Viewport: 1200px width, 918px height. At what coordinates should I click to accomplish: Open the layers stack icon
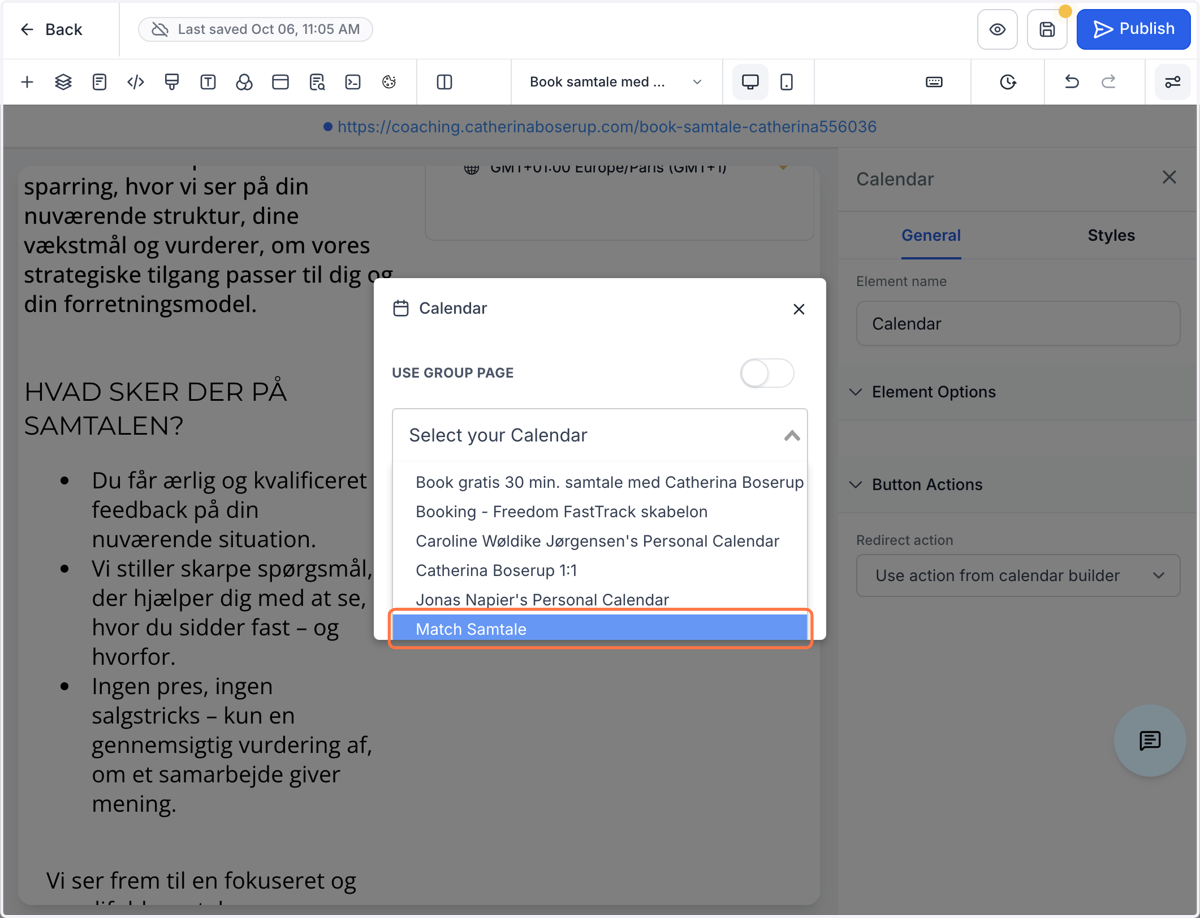click(x=63, y=82)
